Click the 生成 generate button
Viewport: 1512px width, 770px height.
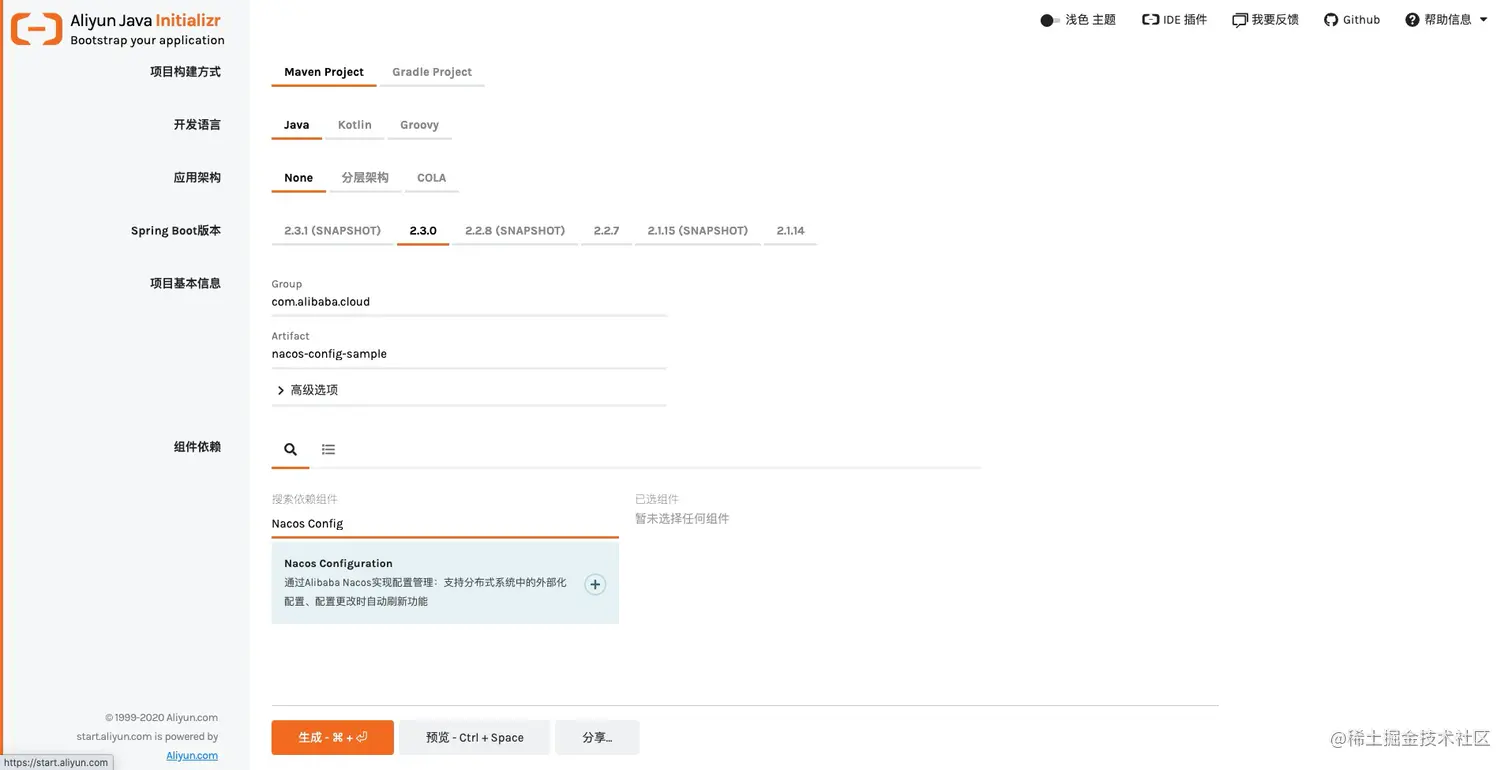tap(333, 738)
